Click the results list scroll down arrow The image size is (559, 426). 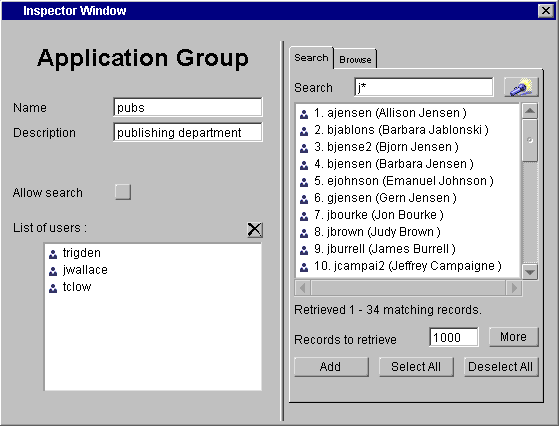point(530,272)
